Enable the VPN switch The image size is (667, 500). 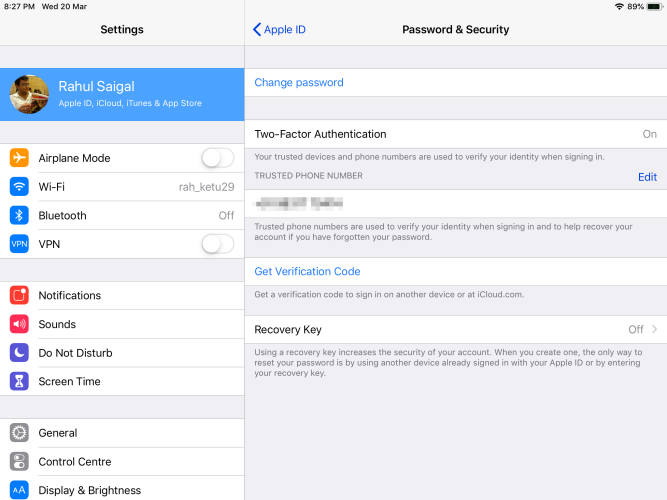[x=217, y=243]
